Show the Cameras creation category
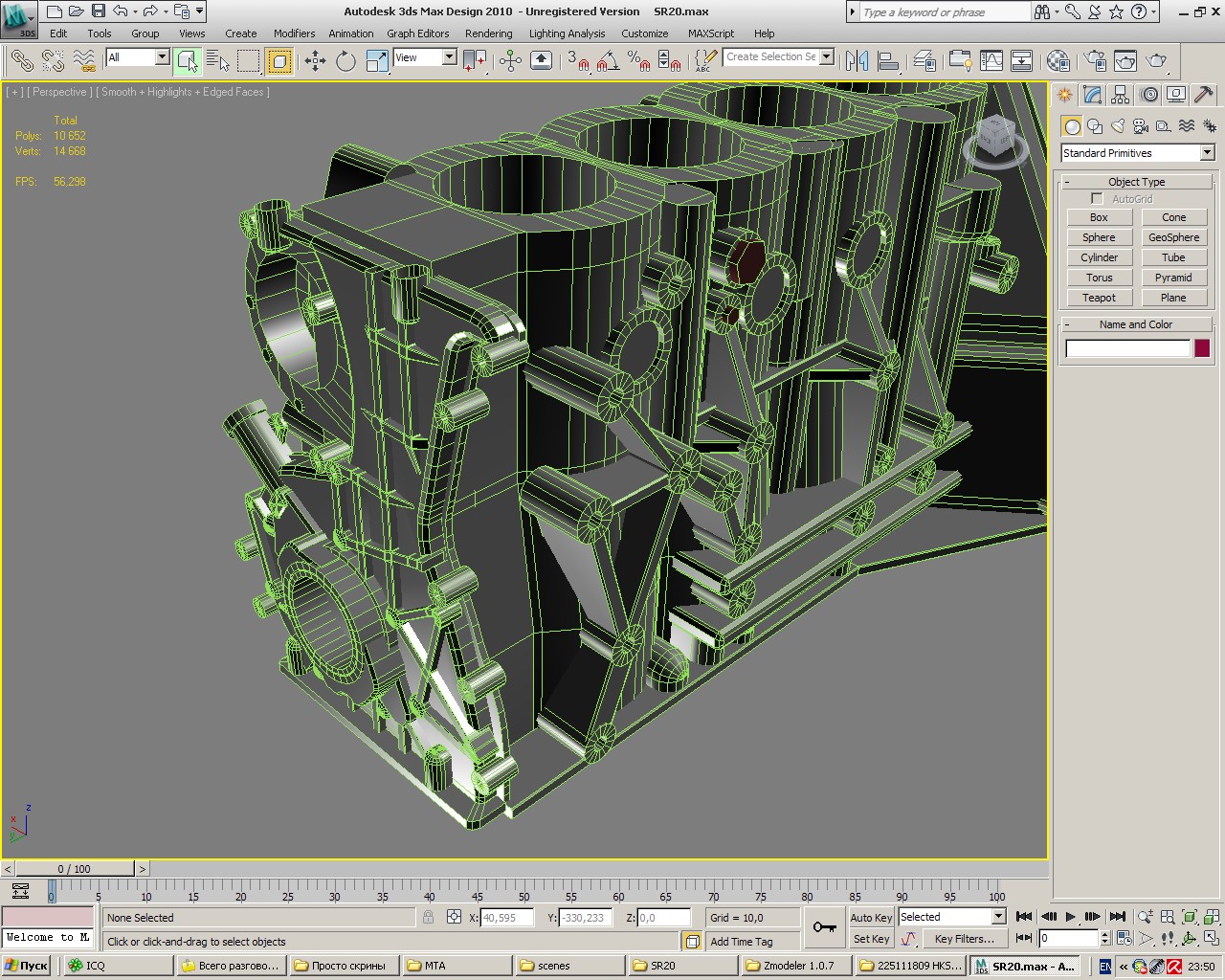Screen dimensions: 1225x980 (1141, 126)
